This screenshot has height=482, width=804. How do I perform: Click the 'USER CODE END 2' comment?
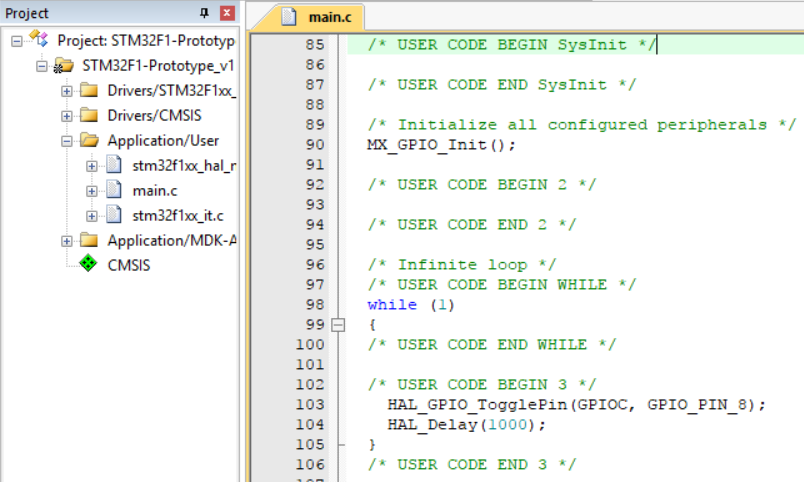[472, 225]
